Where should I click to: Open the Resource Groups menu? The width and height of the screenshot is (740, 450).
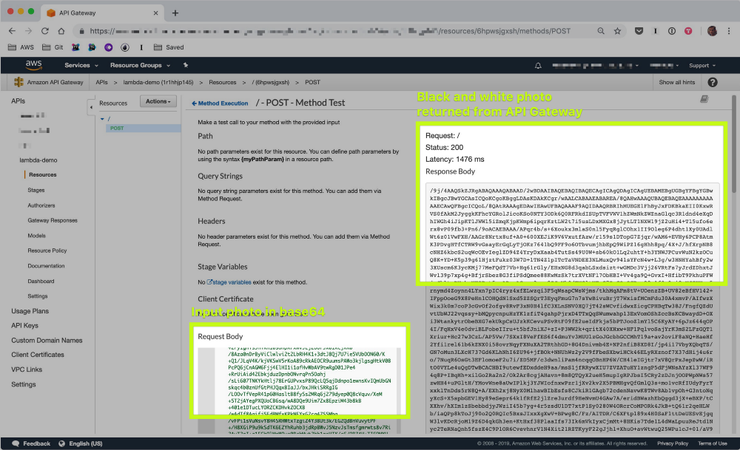(x=140, y=66)
